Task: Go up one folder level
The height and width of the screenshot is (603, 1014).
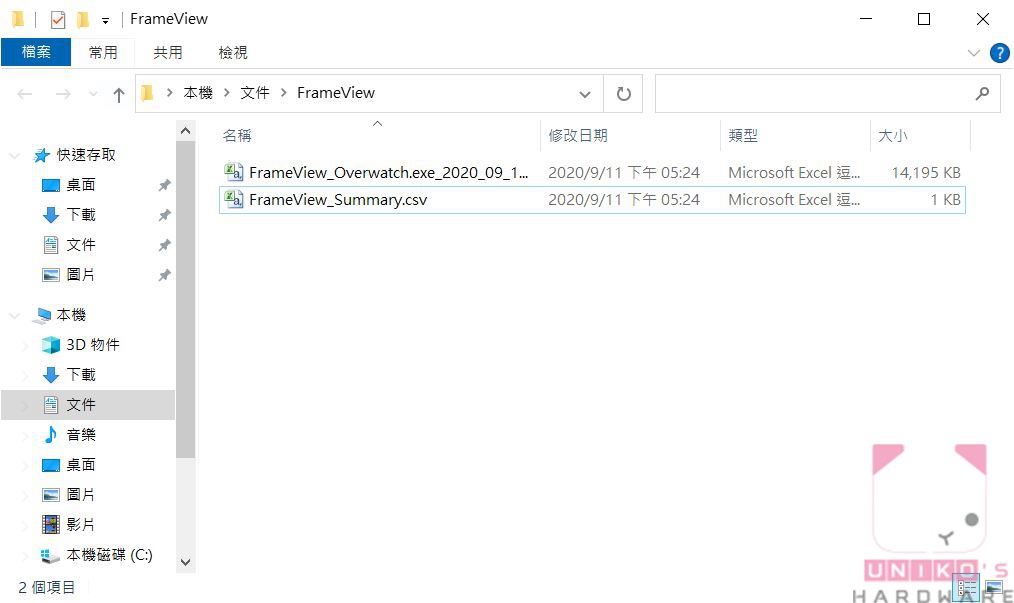Action: click(118, 95)
